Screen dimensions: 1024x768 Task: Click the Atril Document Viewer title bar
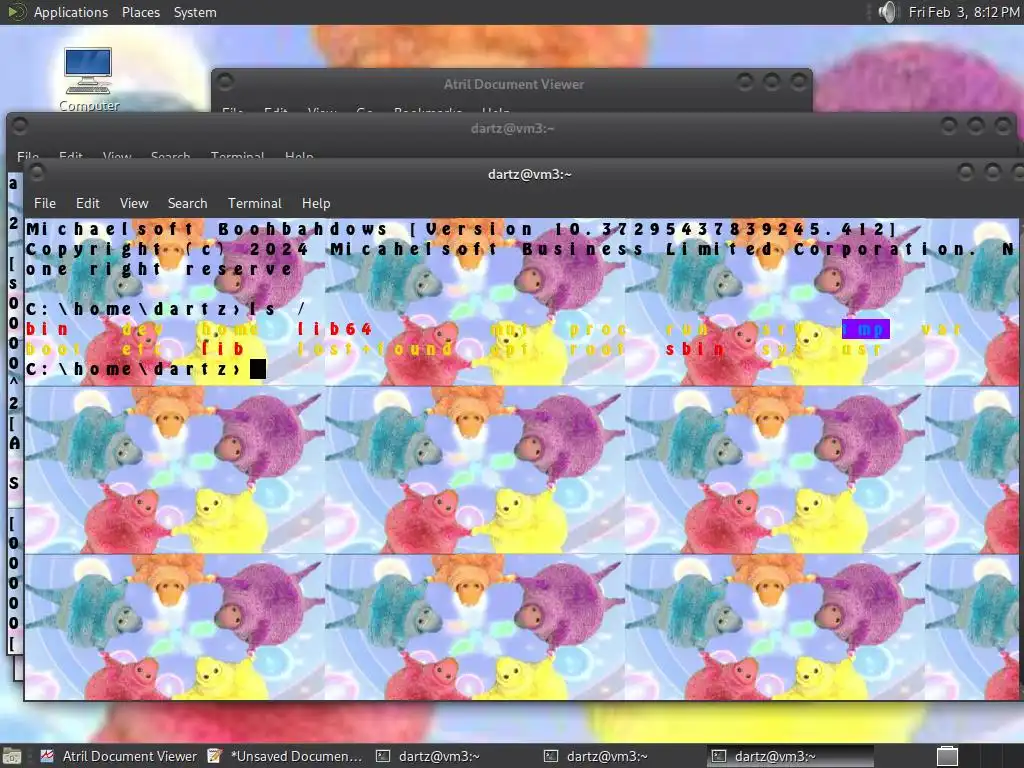click(513, 84)
